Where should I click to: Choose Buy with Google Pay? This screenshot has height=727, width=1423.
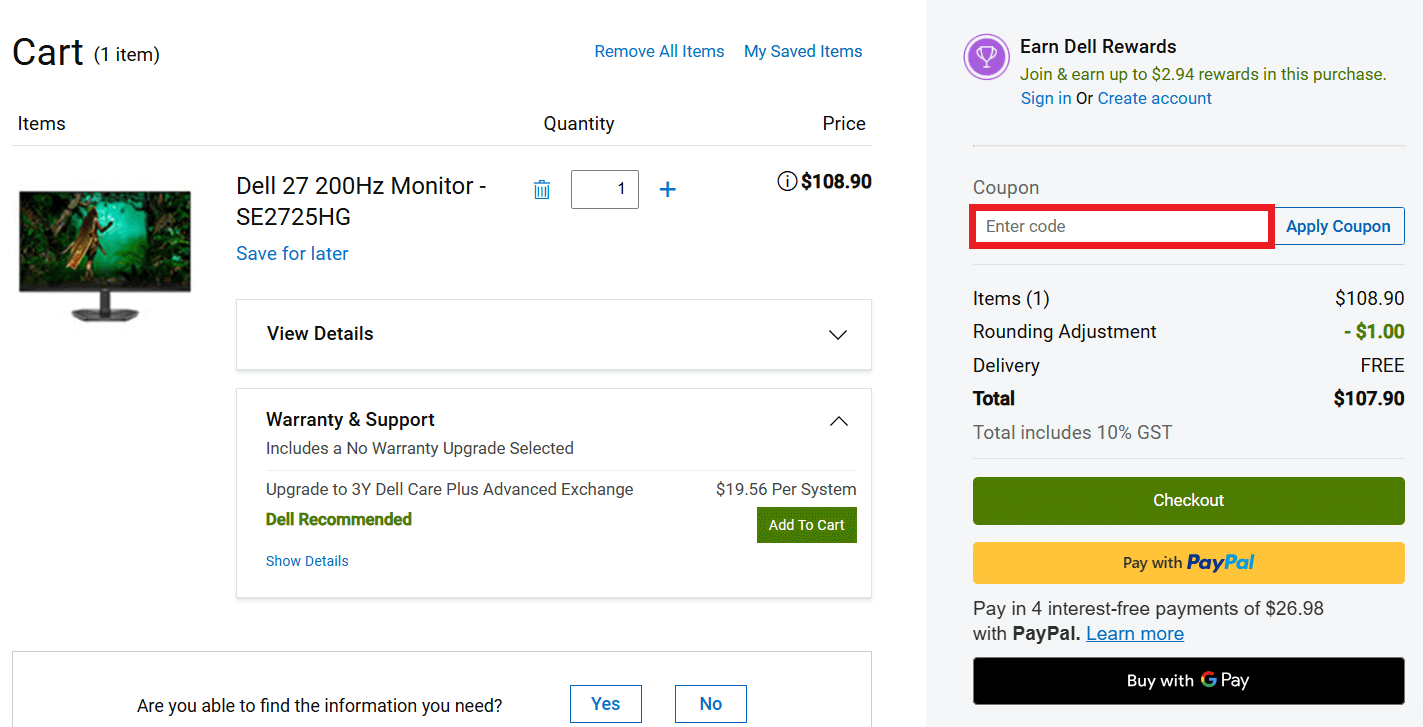tap(1188, 680)
